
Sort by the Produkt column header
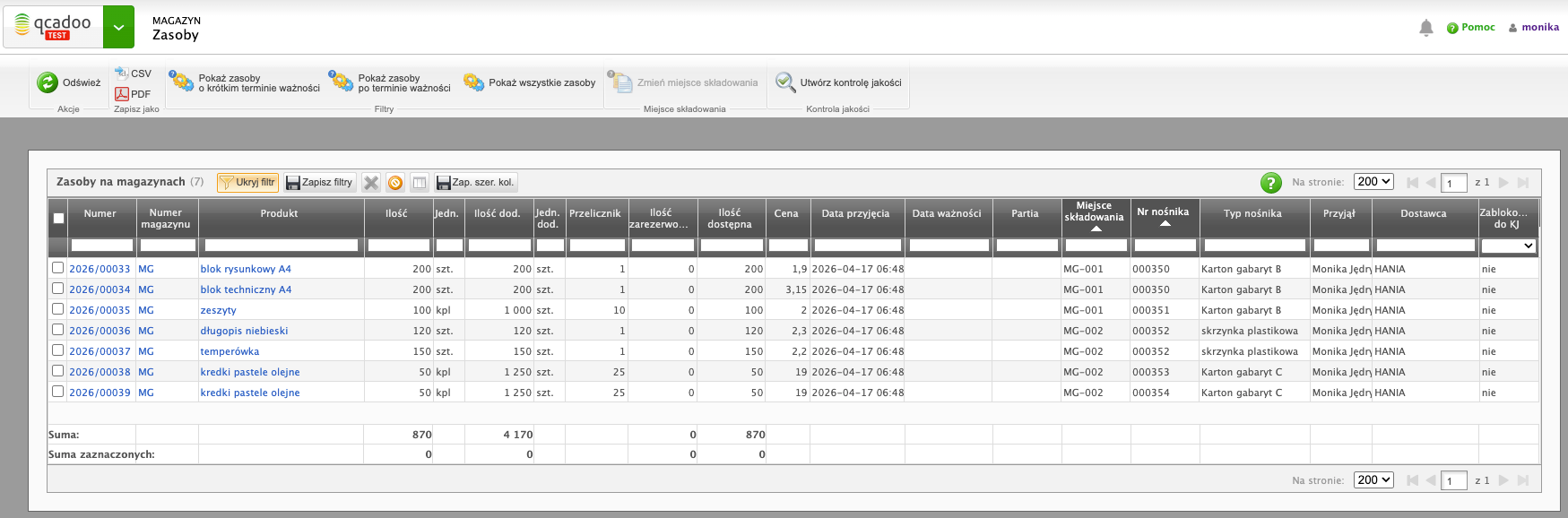[280, 213]
